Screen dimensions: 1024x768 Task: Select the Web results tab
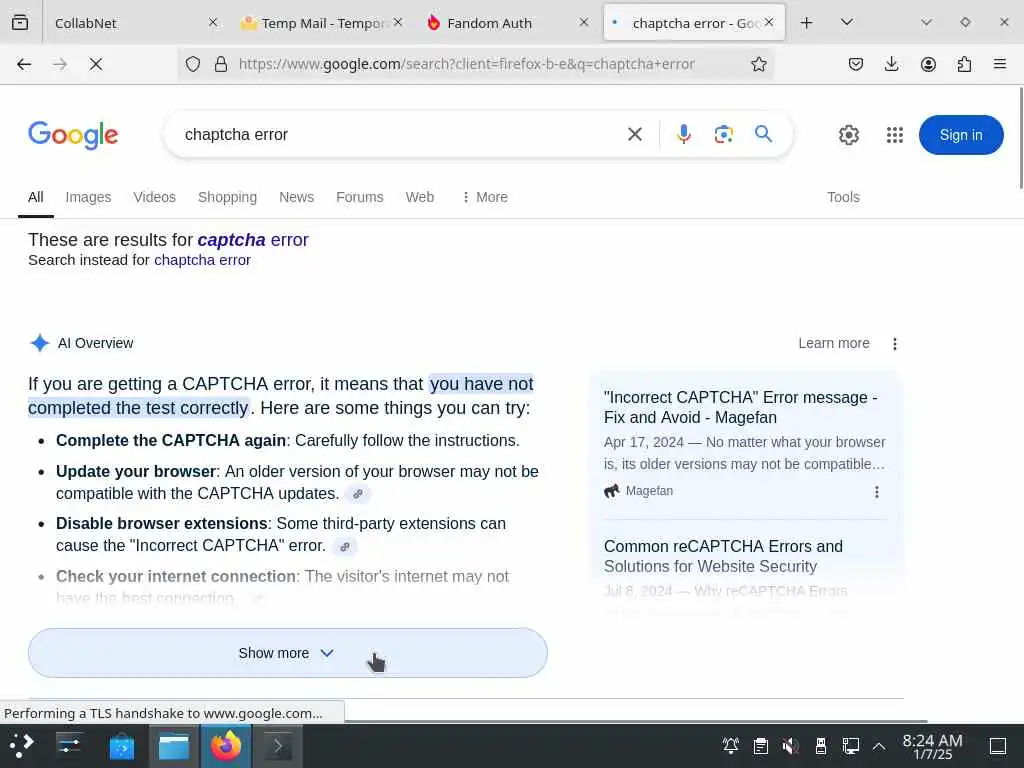click(x=419, y=197)
